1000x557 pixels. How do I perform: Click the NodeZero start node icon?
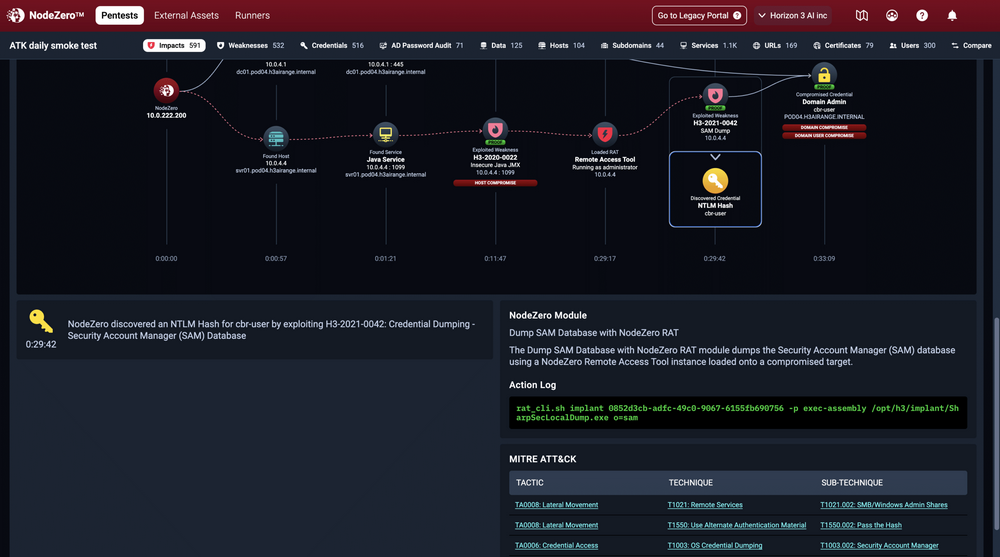166,89
